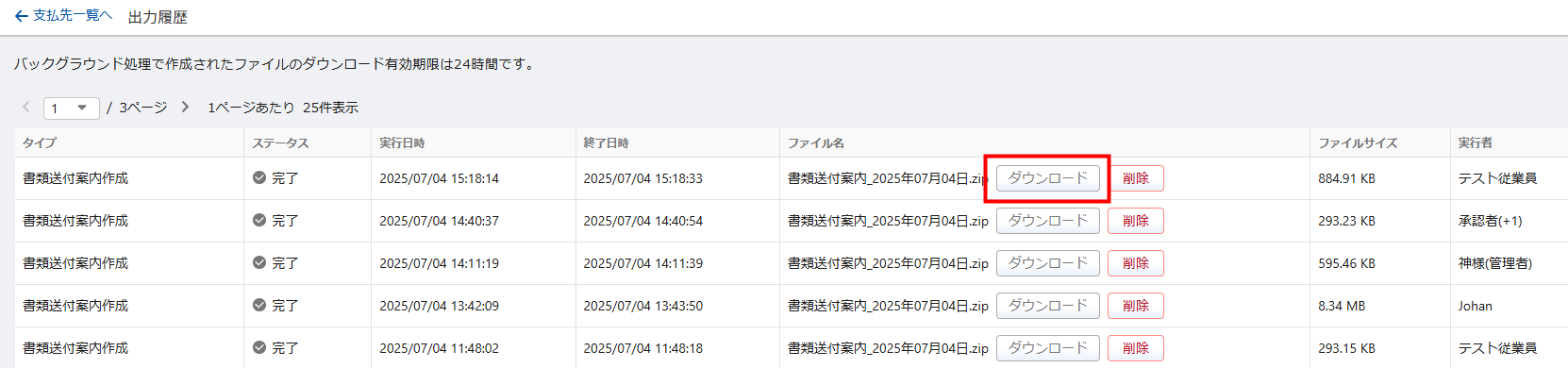
Task: Delete the 293.23 KB file entry
Action: 1136,221
